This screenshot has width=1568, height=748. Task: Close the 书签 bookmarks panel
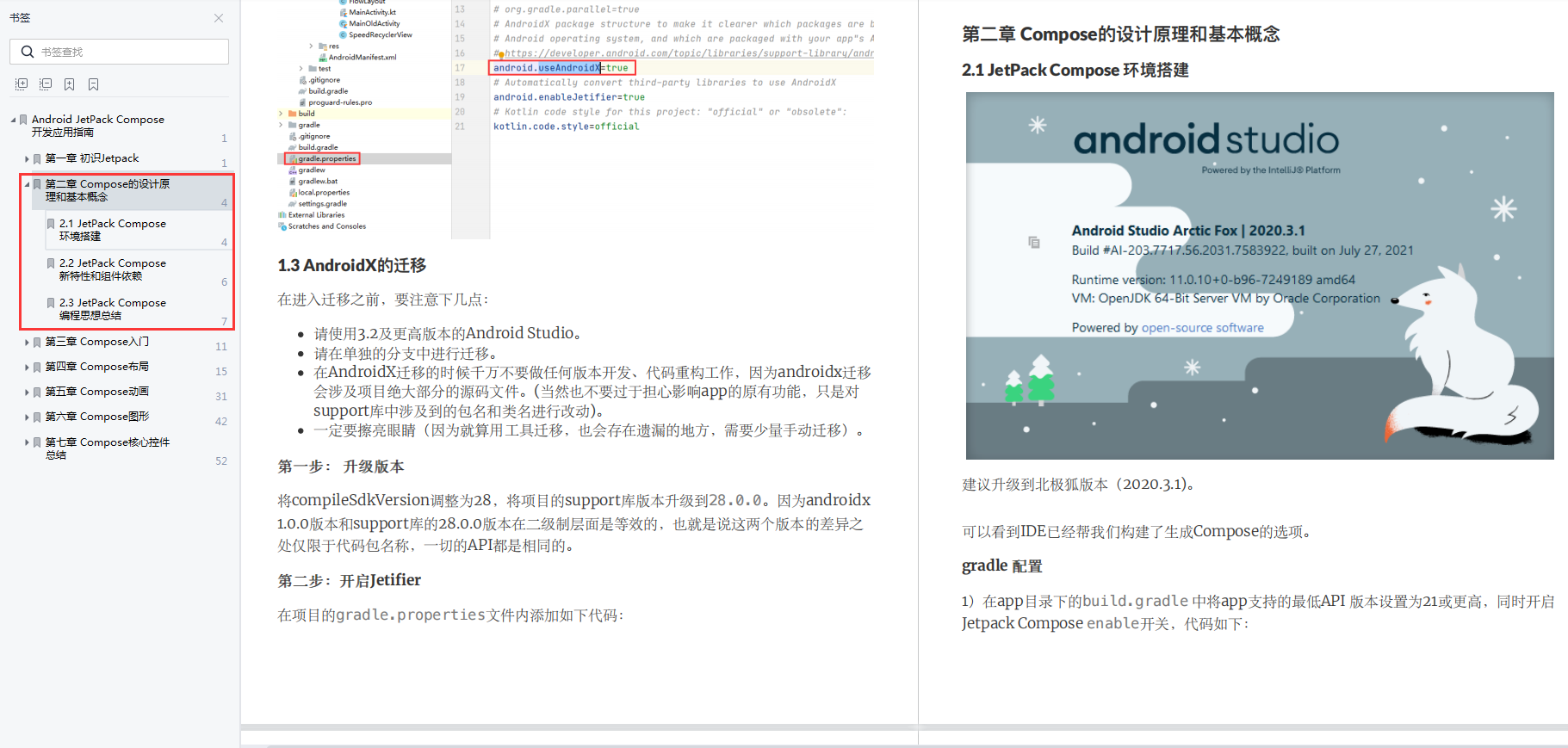click(x=219, y=18)
